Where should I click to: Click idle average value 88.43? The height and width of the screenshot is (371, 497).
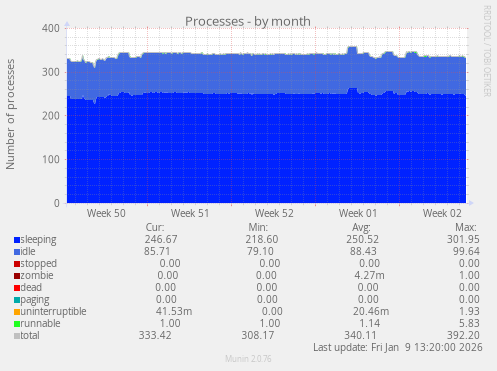point(363,251)
